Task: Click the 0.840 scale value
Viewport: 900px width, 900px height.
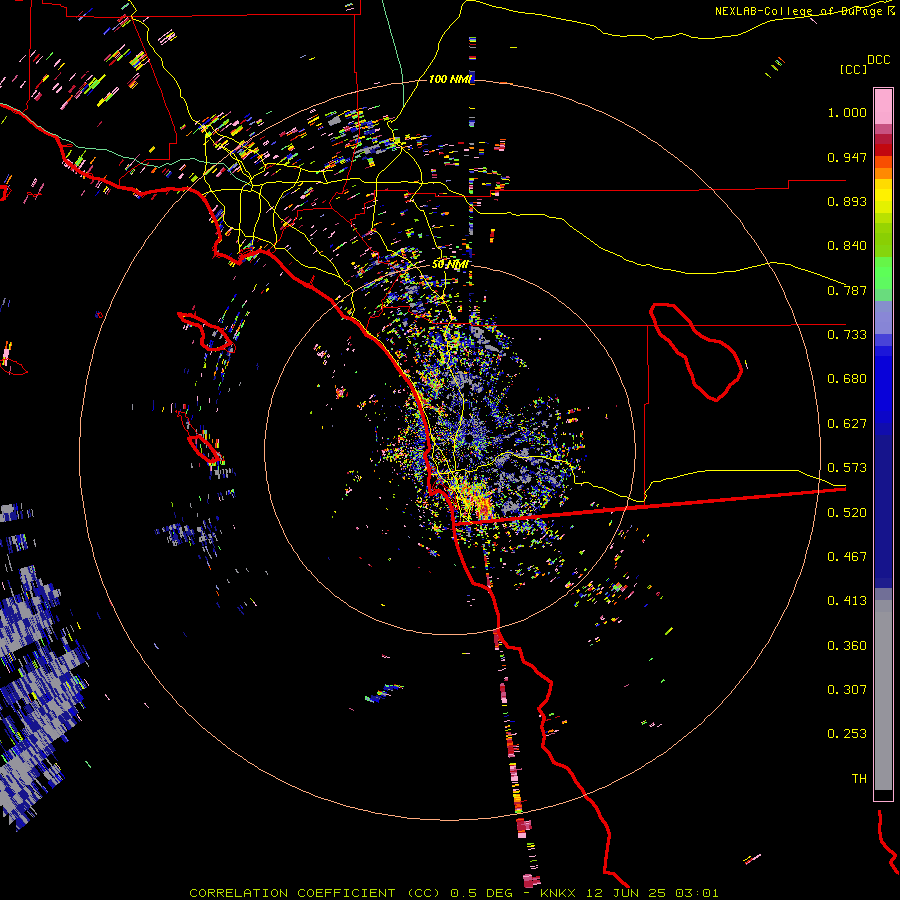Action: tap(847, 246)
